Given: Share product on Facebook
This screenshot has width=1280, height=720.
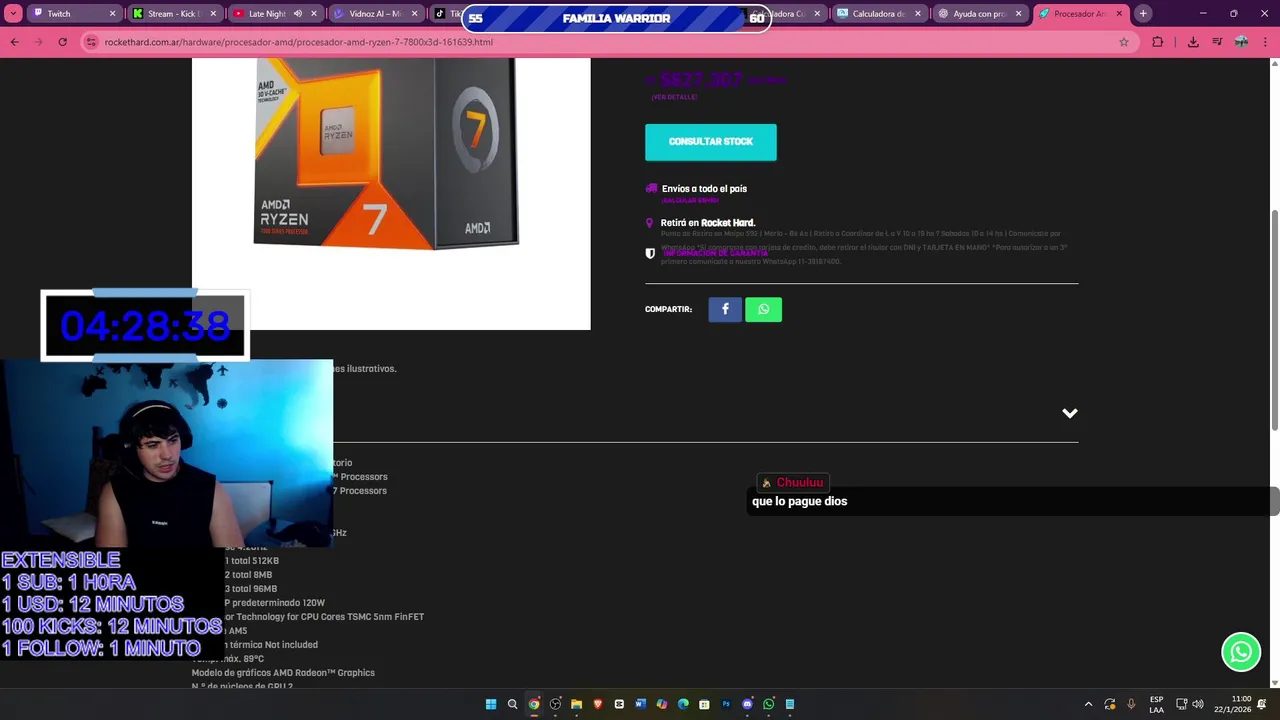Looking at the screenshot, I should click(x=725, y=309).
